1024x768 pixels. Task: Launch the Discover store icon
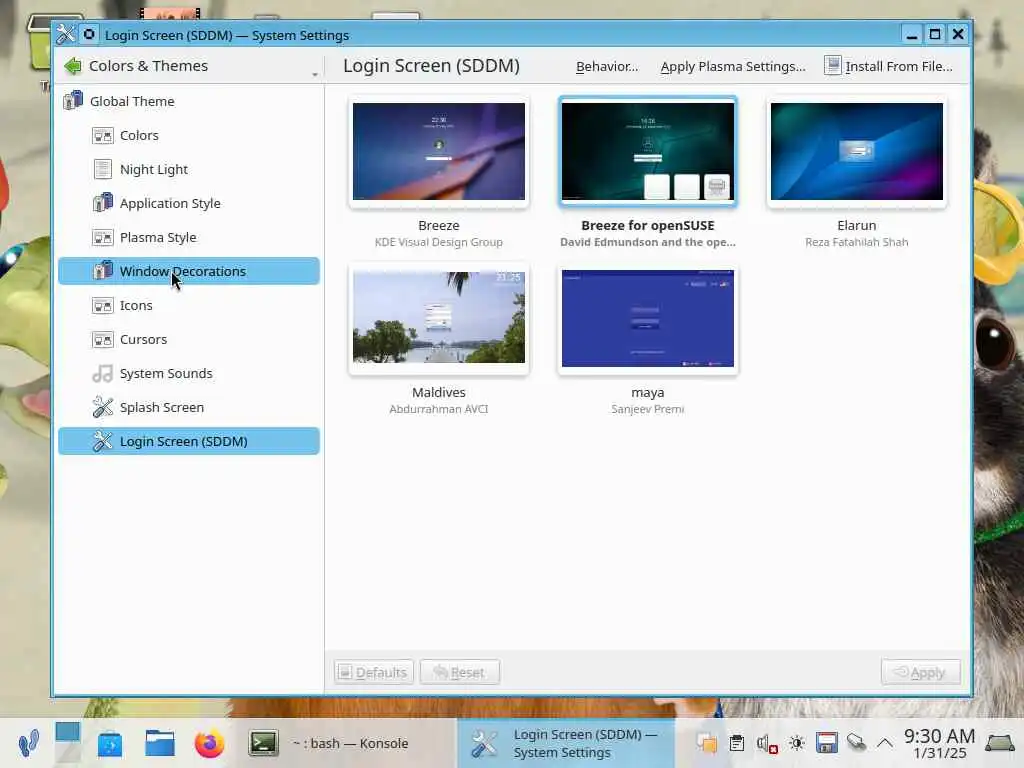tap(110, 744)
